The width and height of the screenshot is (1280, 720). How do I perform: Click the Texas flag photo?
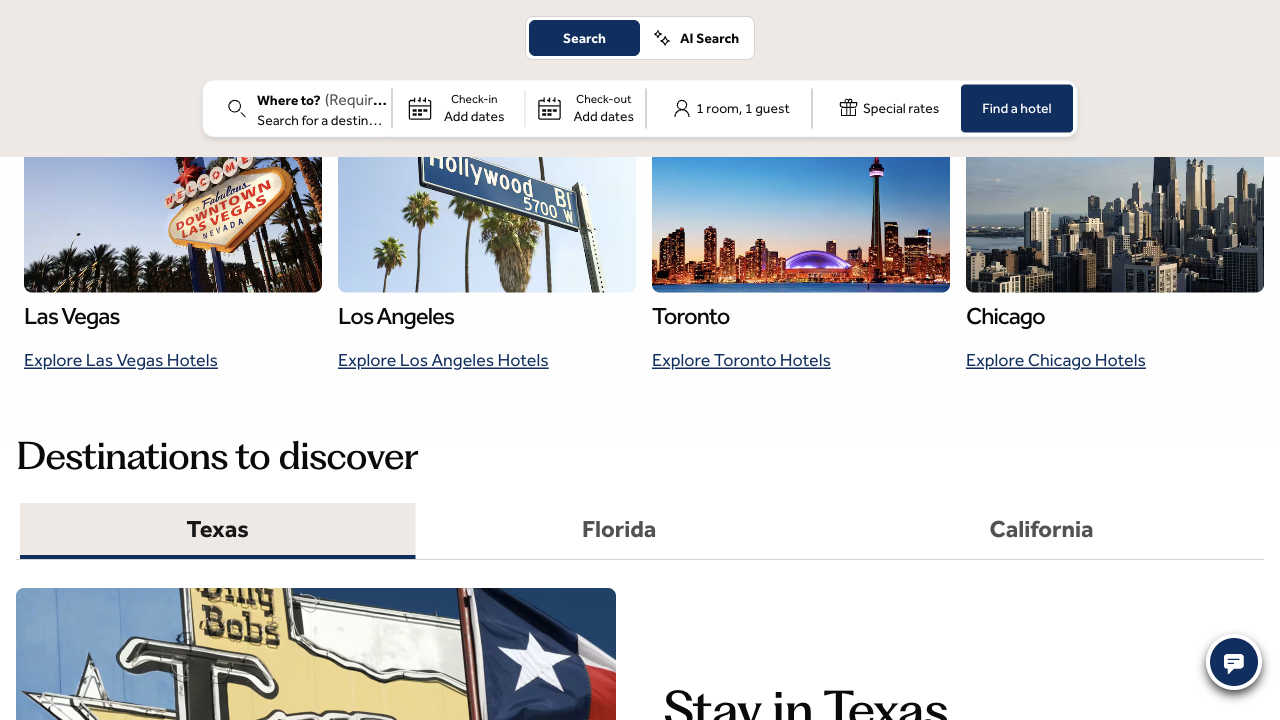tap(316, 654)
